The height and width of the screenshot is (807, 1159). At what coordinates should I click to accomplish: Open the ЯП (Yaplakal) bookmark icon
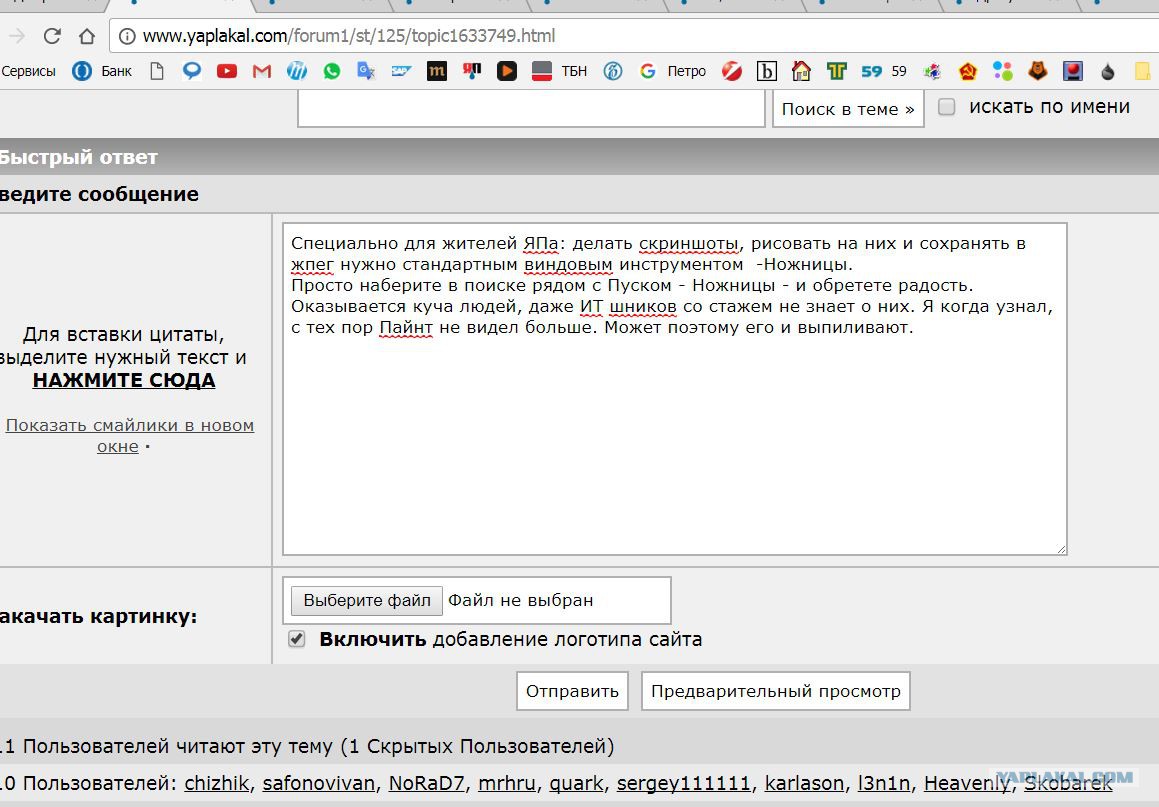472,71
